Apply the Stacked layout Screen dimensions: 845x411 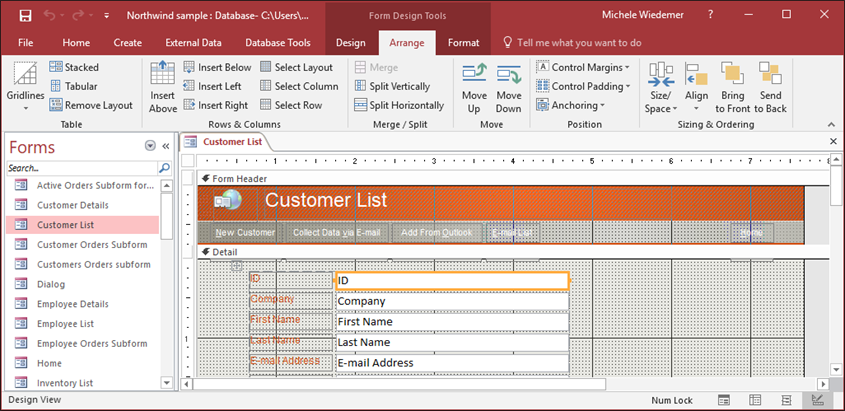click(74, 67)
